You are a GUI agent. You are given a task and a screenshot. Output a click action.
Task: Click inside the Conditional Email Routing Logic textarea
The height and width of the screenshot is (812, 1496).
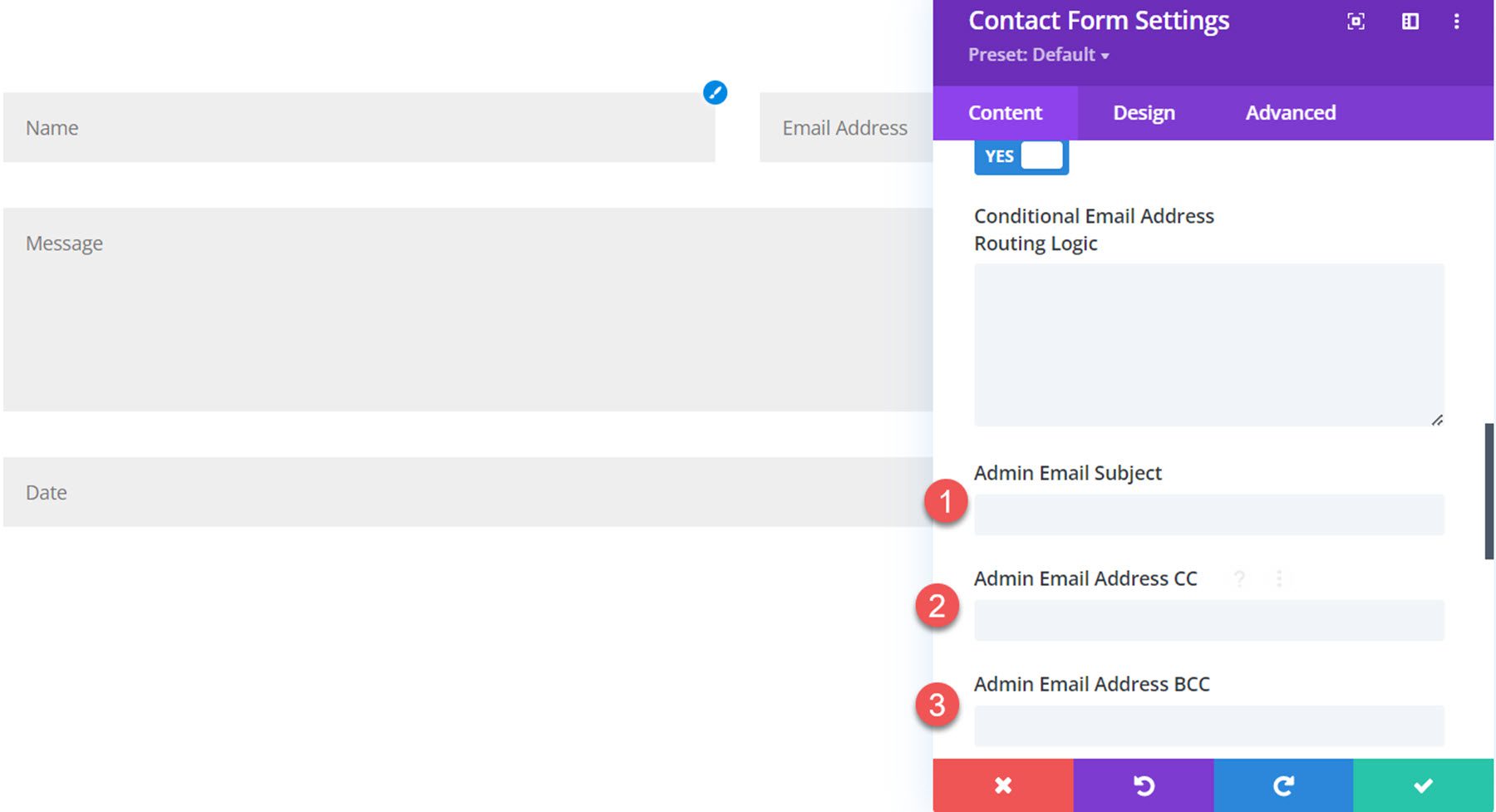point(1208,341)
